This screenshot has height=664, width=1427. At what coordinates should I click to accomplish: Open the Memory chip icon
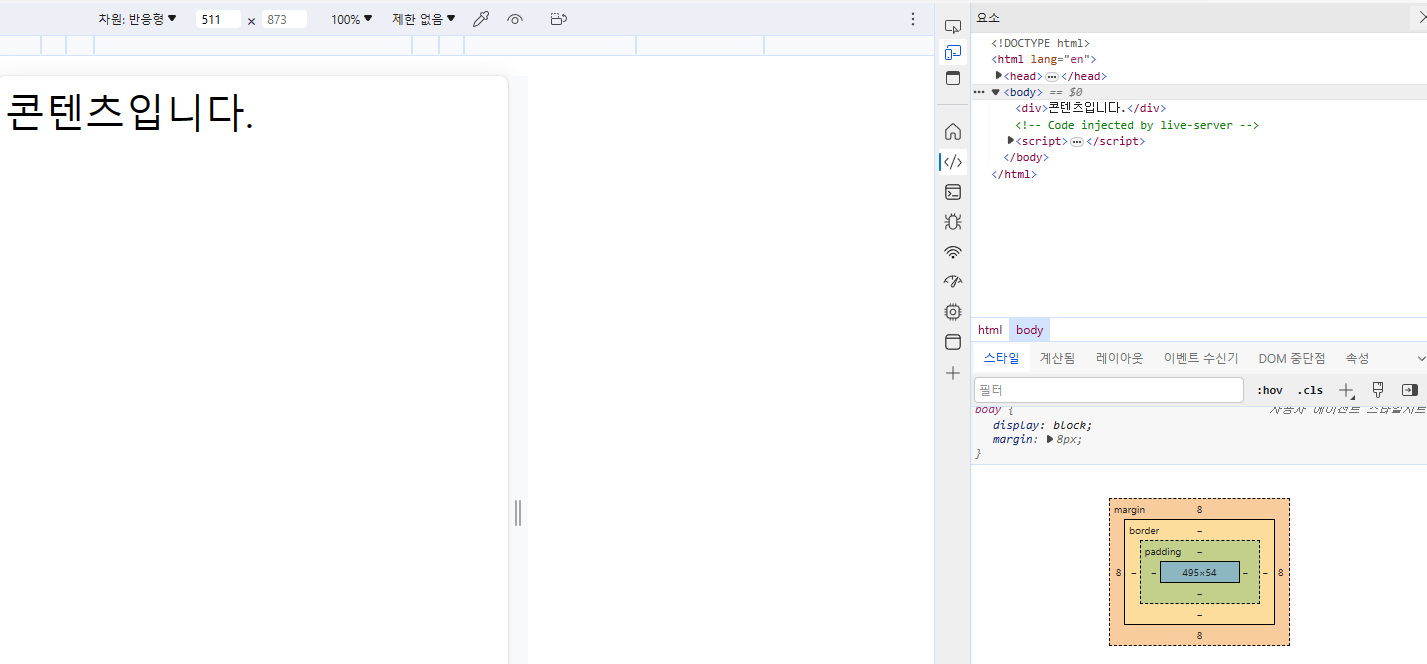pos(952,312)
